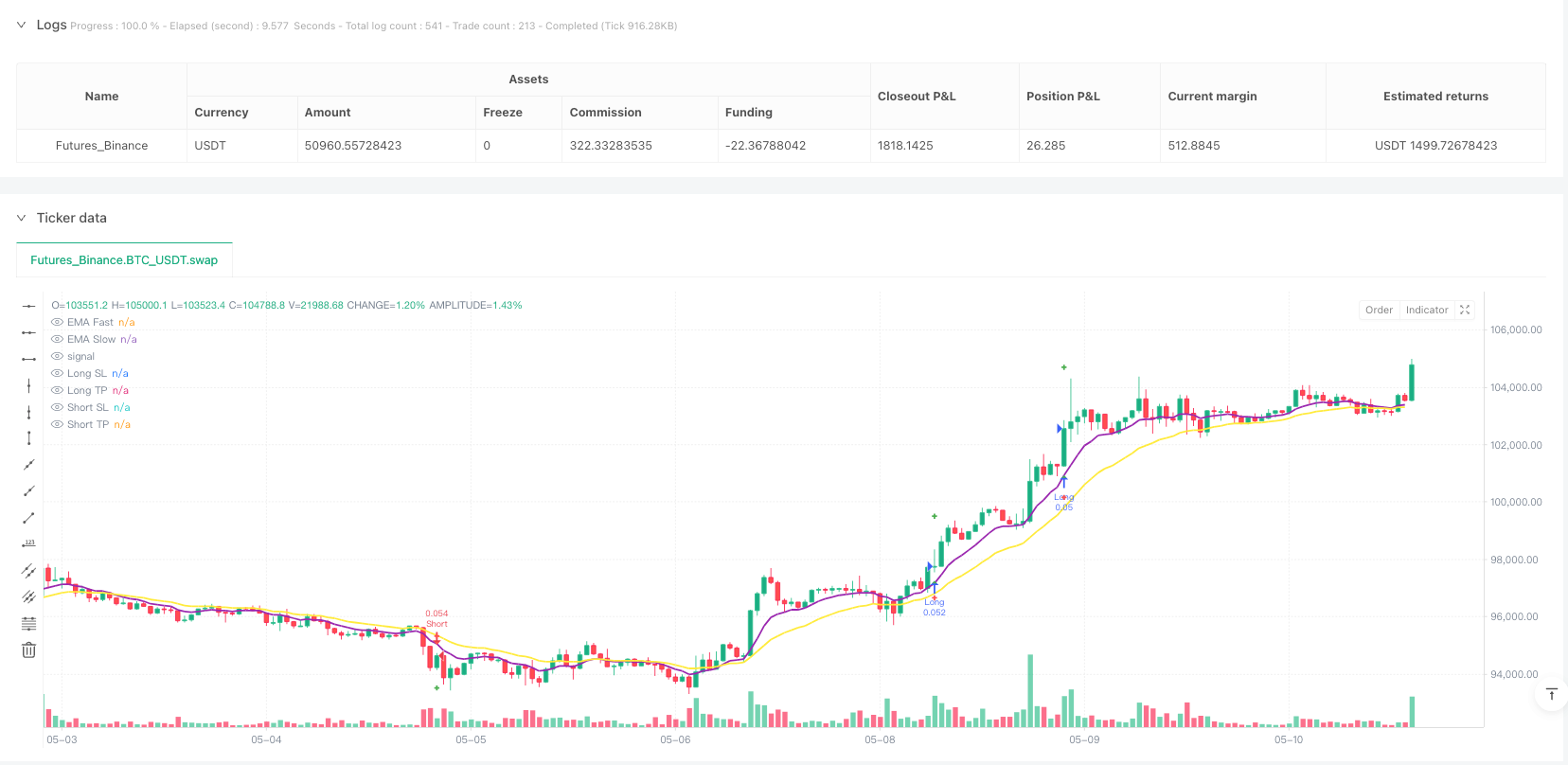Screen dimensions: 1568x765
Task: Open the Futures_Binance.BTC_USDT.swap tab
Action: 124,260
